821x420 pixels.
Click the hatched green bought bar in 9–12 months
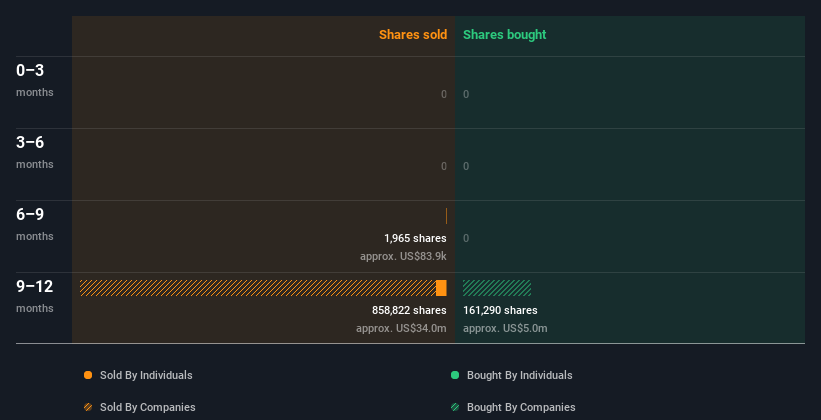(x=497, y=288)
